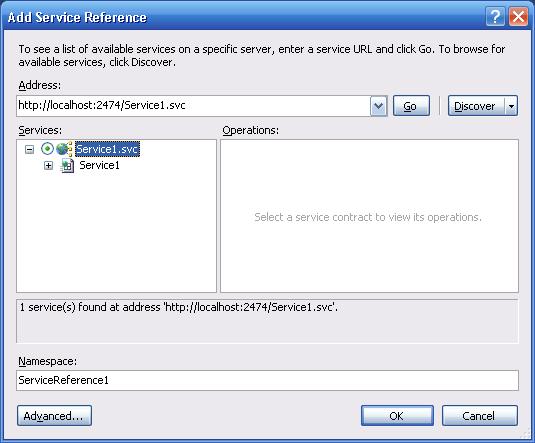Click the Discover button
This screenshot has width=535, height=443.
tap(476, 106)
